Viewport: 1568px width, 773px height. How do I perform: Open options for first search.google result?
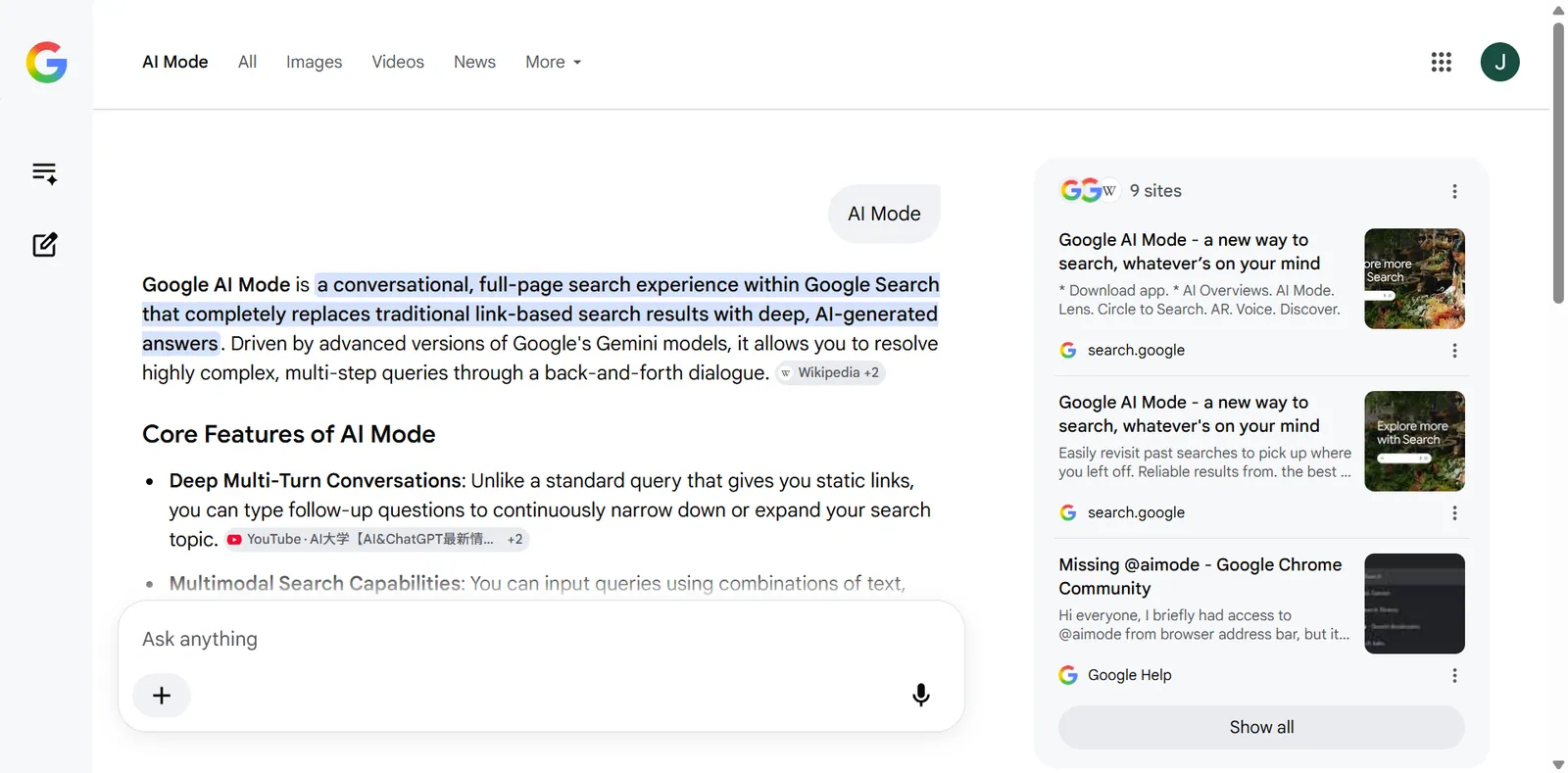tap(1454, 350)
